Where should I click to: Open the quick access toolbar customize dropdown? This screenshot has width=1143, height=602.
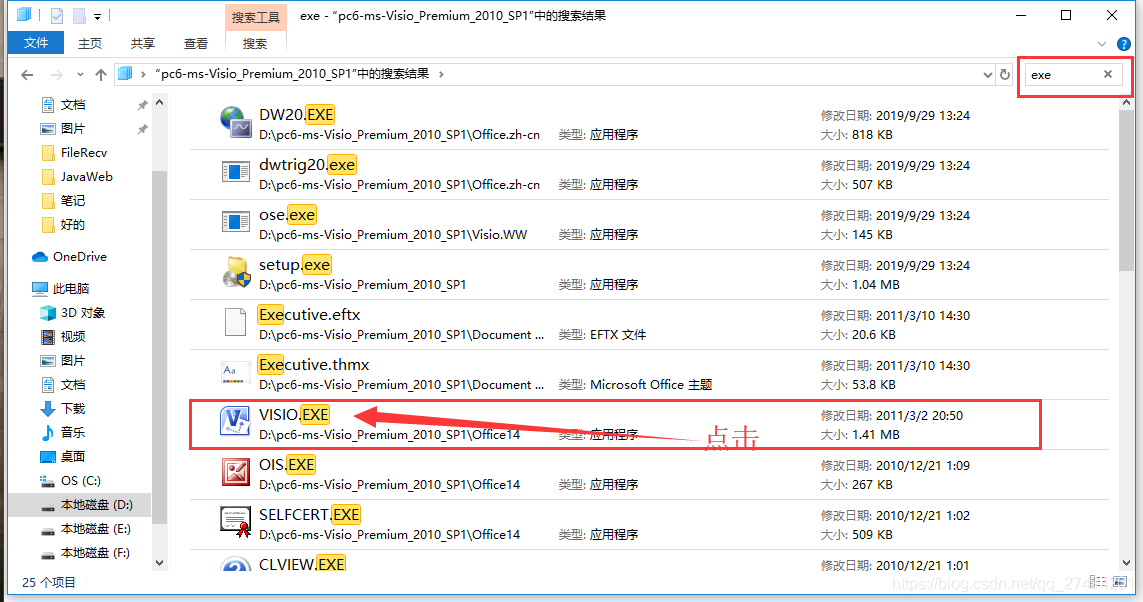coord(97,16)
